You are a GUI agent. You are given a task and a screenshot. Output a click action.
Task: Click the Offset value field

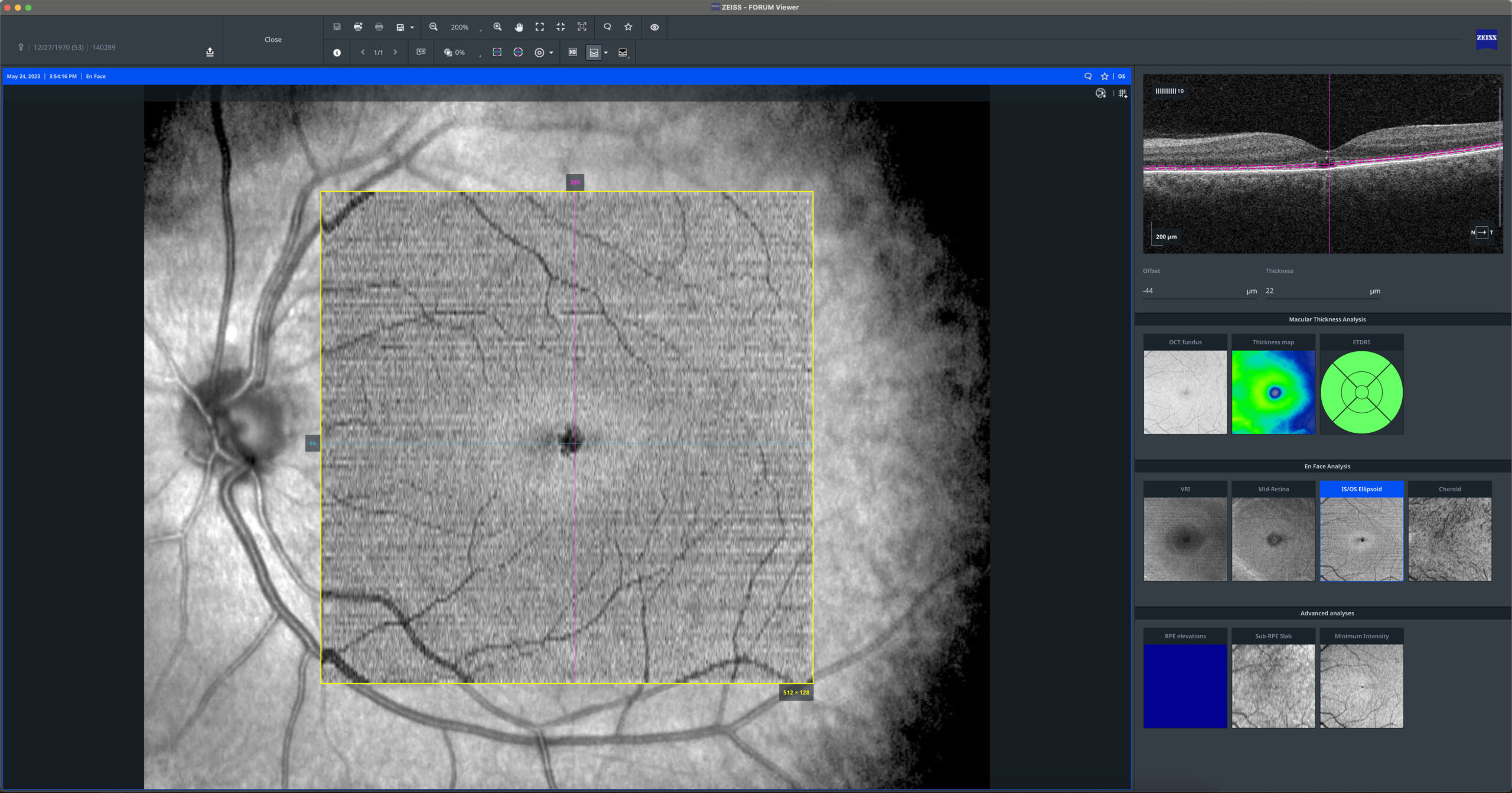coord(1200,291)
